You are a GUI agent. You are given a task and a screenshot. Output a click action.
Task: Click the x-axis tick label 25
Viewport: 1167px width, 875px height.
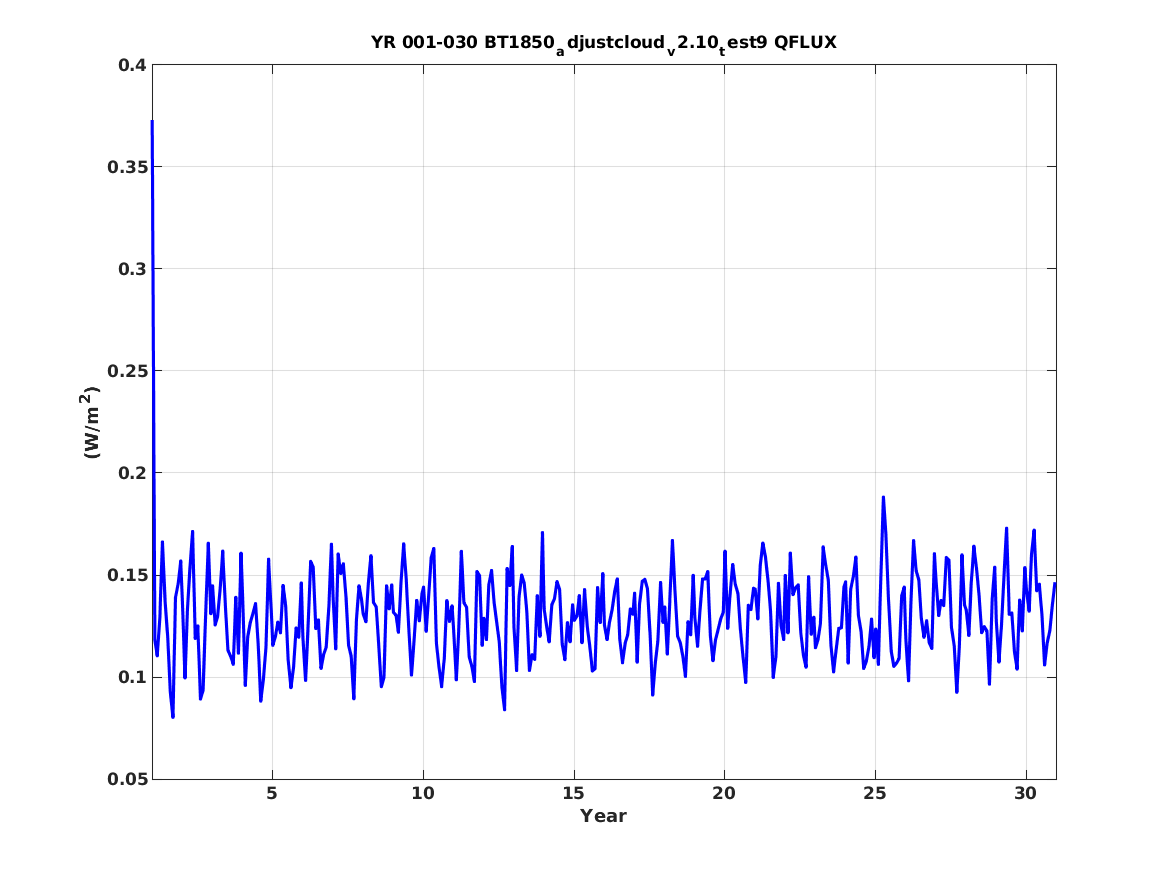coord(875,794)
